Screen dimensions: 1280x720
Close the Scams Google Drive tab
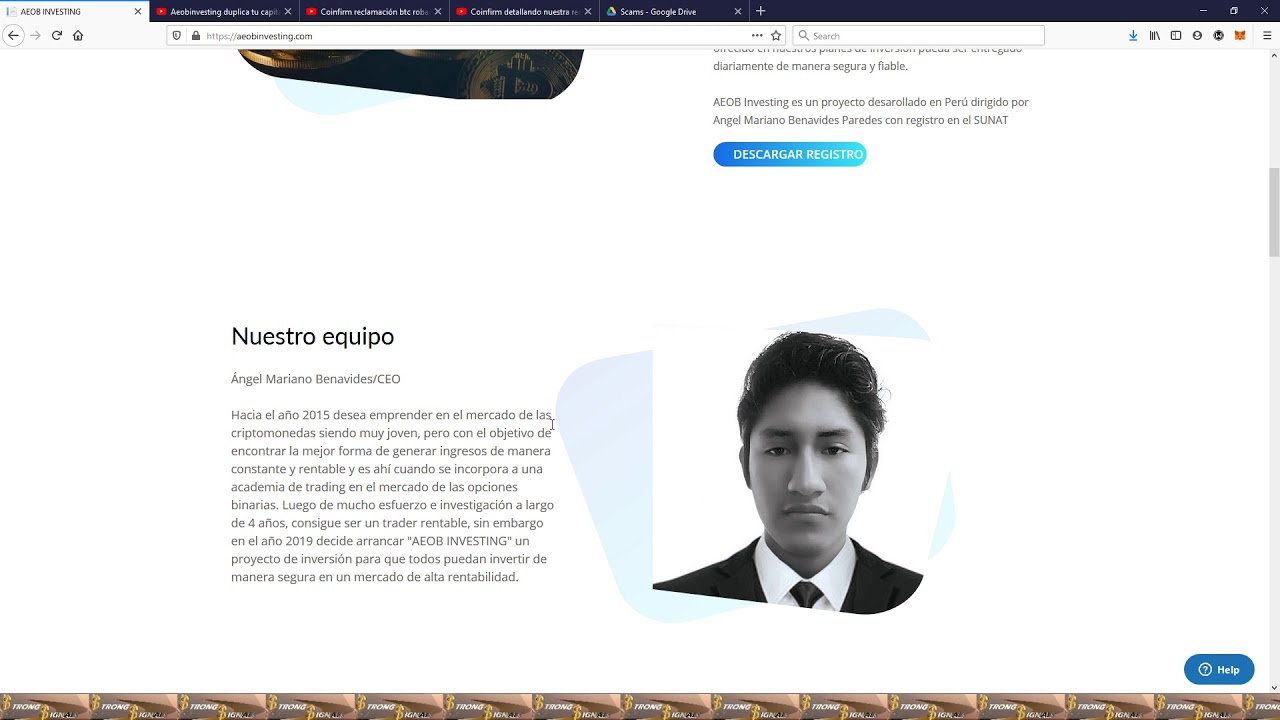tap(738, 11)
